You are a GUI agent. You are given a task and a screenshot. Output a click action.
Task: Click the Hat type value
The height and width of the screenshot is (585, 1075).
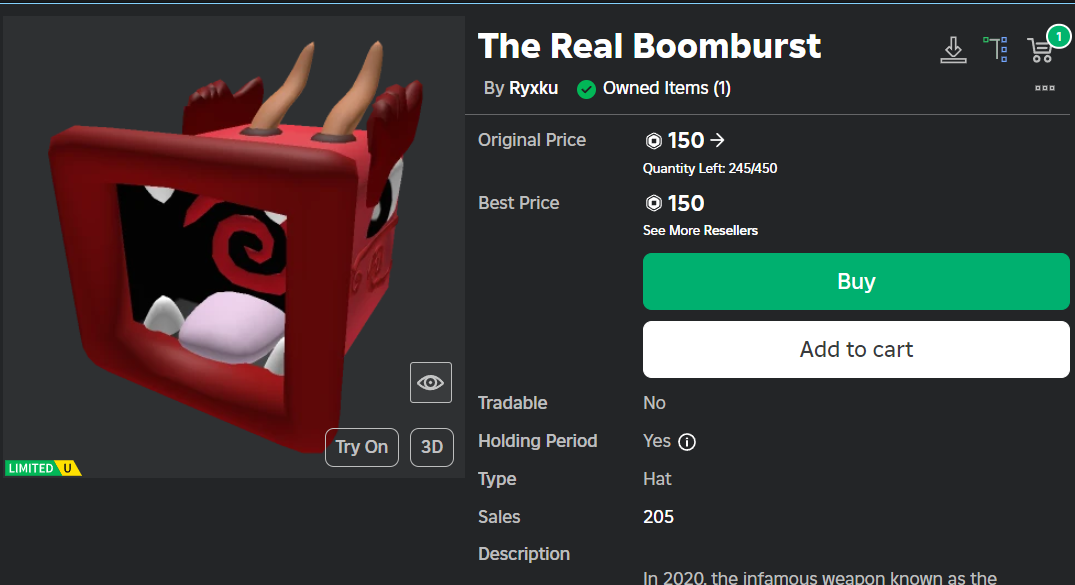click(657, 479)
